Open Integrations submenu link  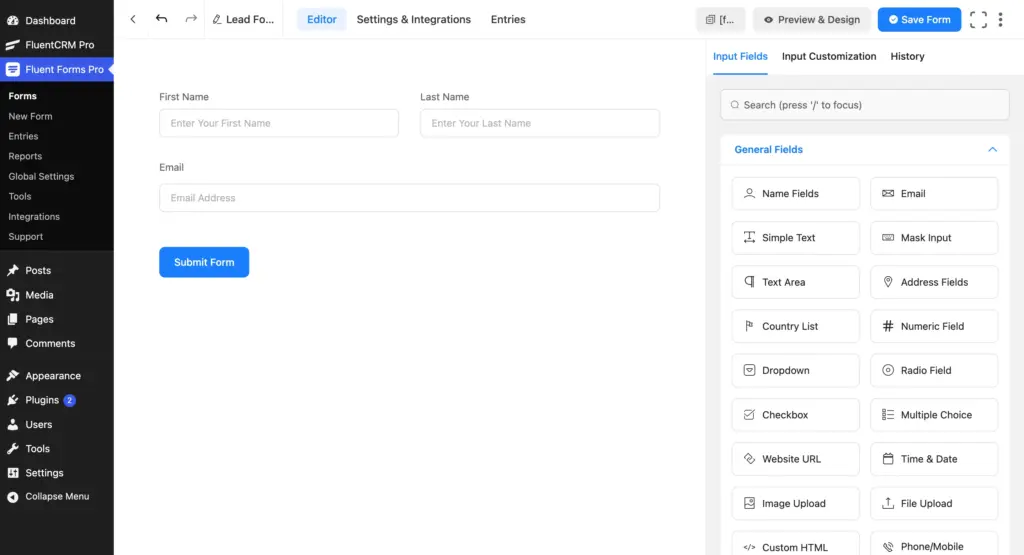[x=34, y=216]
